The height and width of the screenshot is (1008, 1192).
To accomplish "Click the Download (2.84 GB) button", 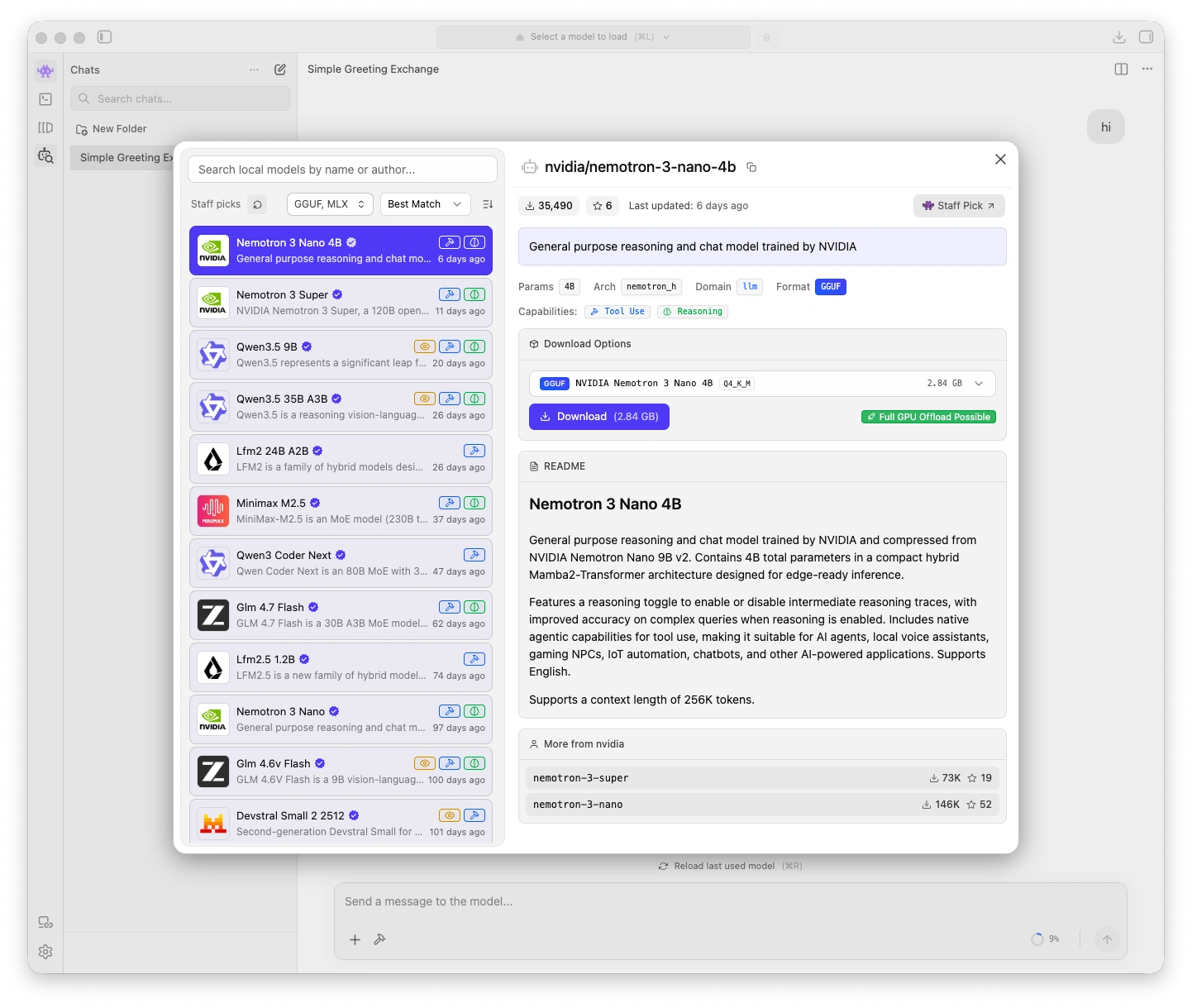I will 598,417.
